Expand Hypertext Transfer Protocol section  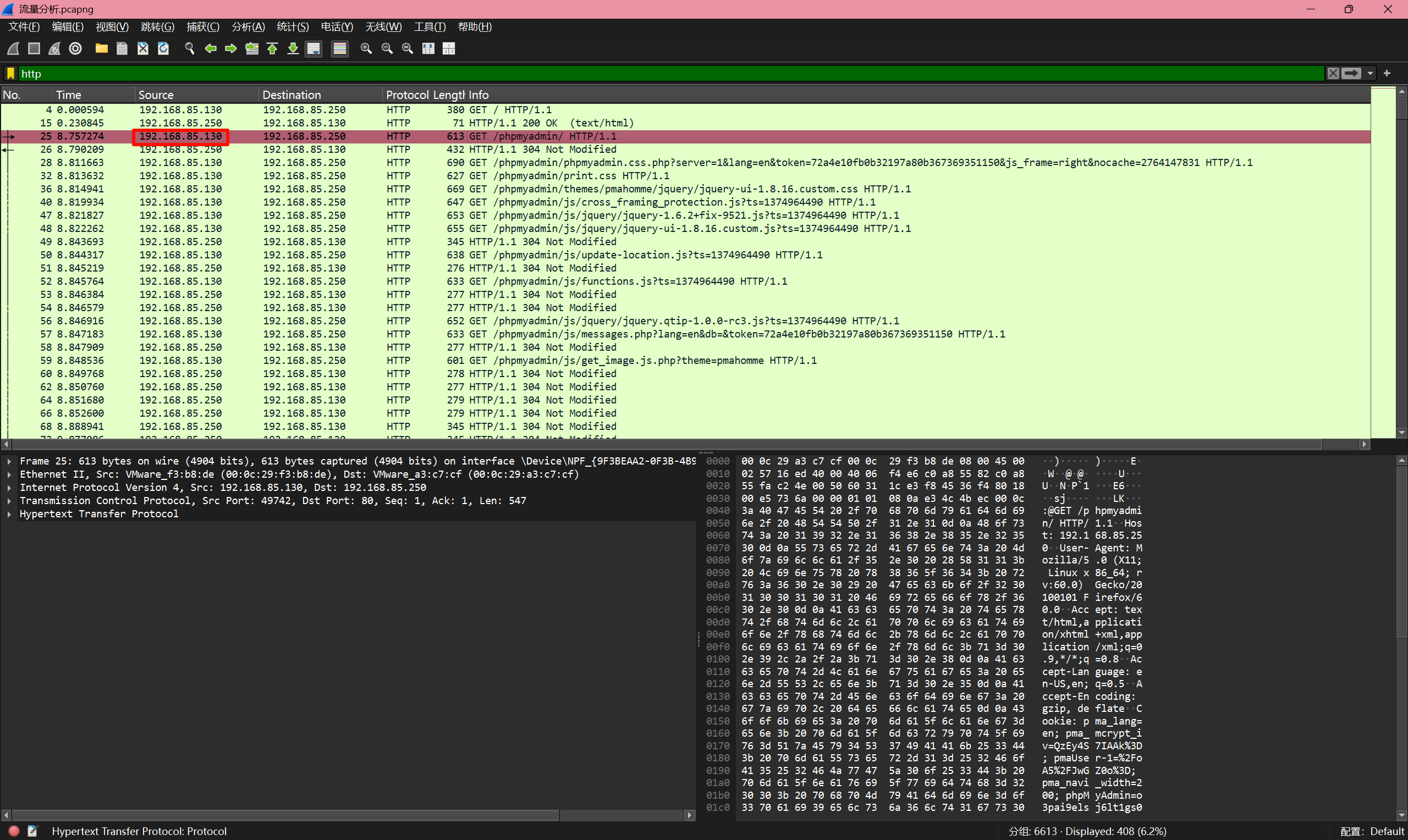pos(9,514)
